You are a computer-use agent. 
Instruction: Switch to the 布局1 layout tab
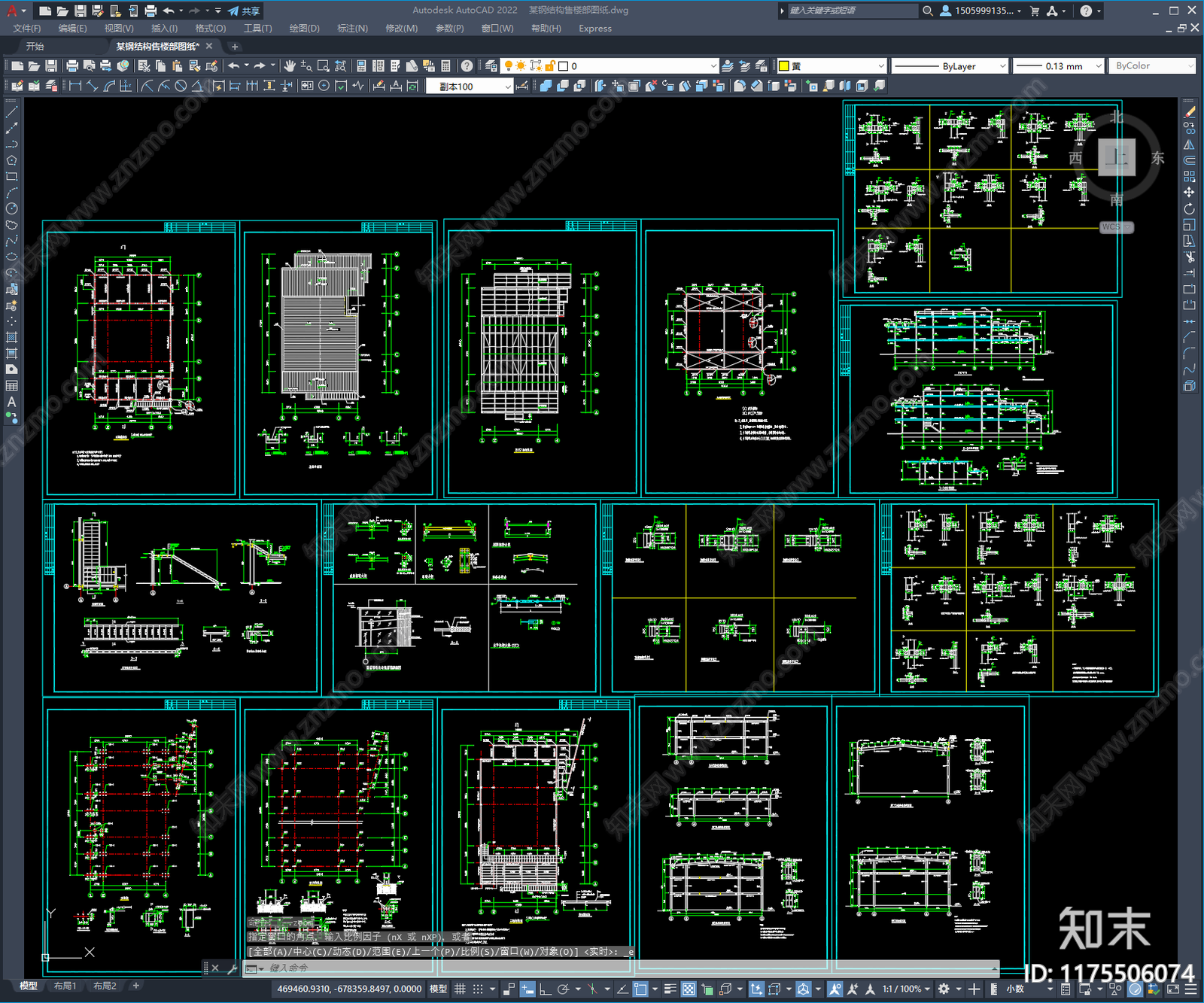click(x=65, y=986)
